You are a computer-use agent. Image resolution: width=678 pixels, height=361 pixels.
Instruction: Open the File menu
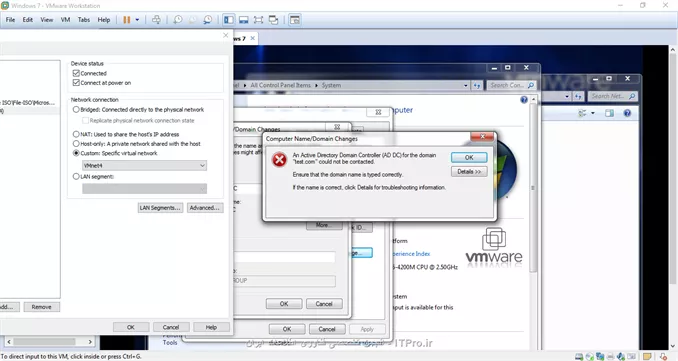coord(10,20)
